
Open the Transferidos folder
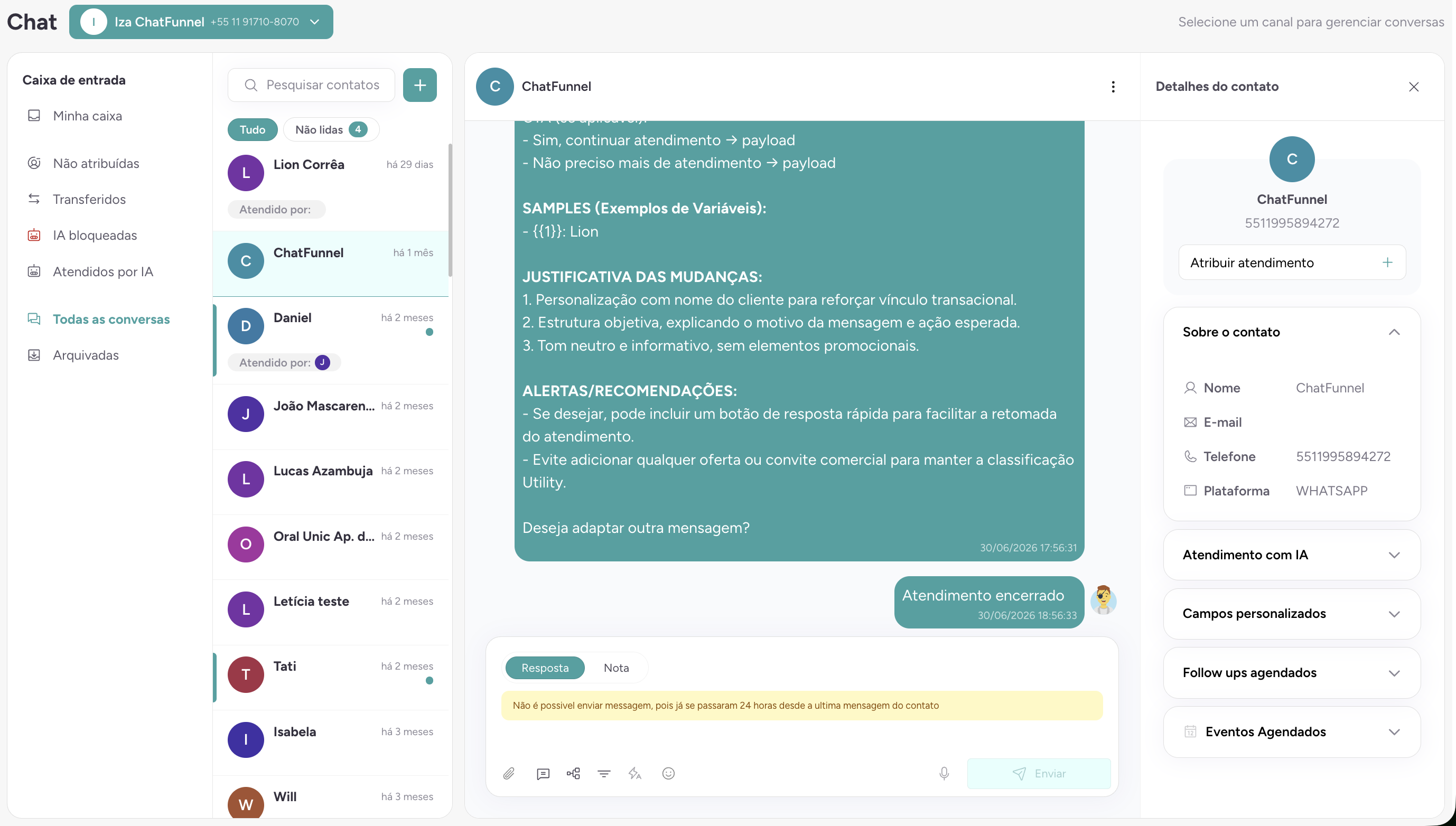click(x=89, y=199)
